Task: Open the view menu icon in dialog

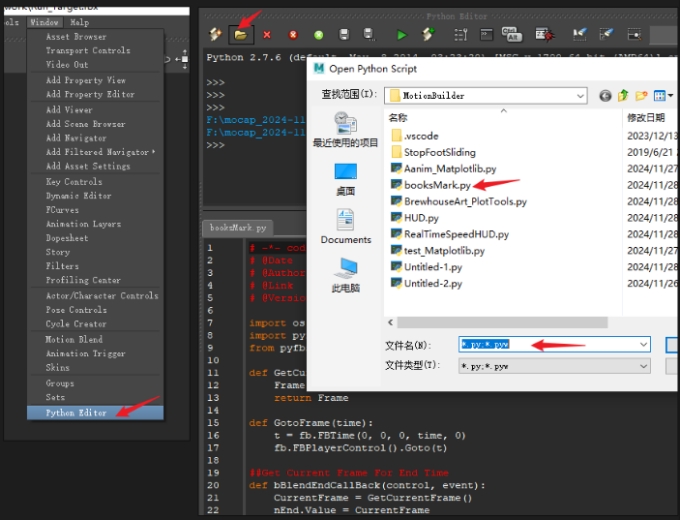Action: click(x=662, y=96)
